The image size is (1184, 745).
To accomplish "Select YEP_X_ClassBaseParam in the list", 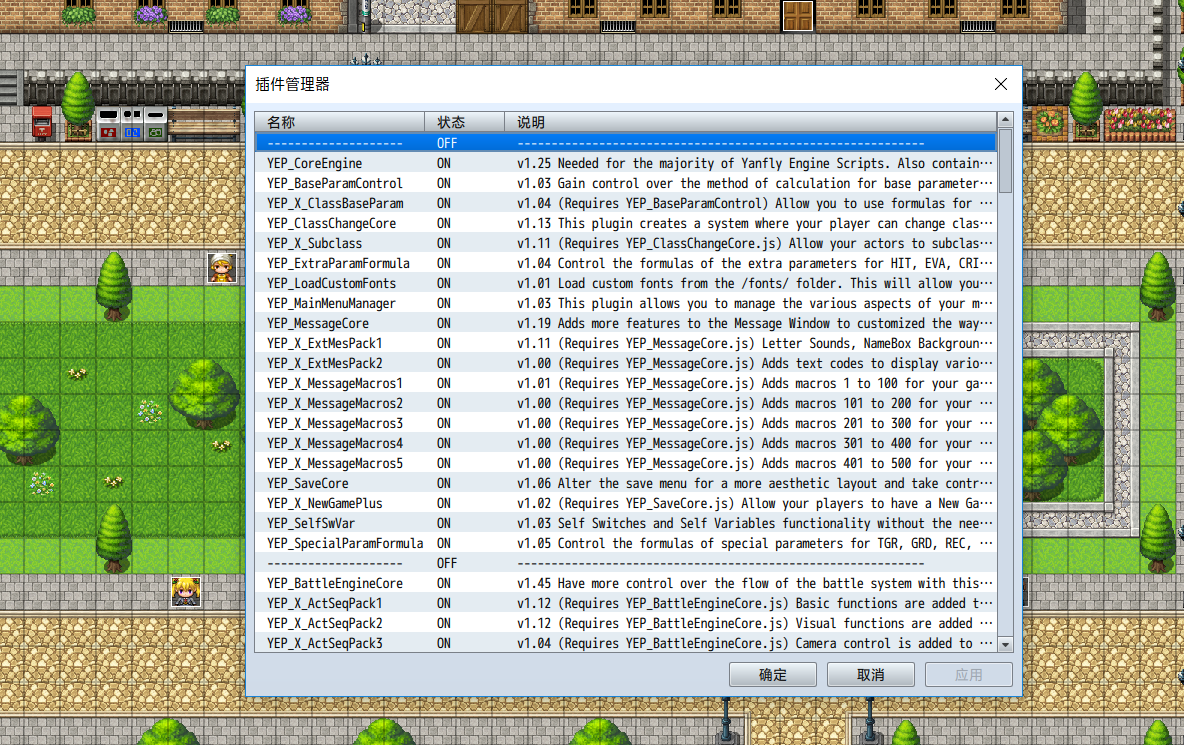I will 626,203.
